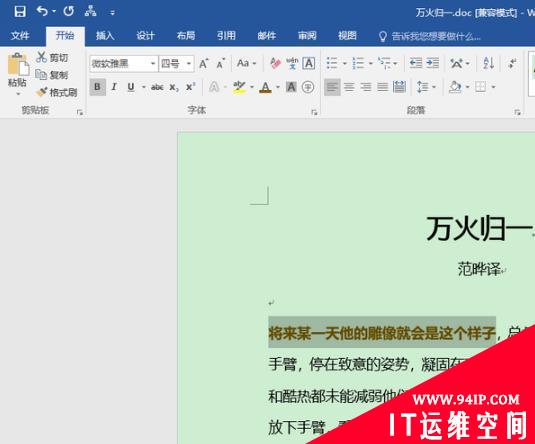Open text effects outlined A icon
The image size is (535, 444).
[214, 87]
